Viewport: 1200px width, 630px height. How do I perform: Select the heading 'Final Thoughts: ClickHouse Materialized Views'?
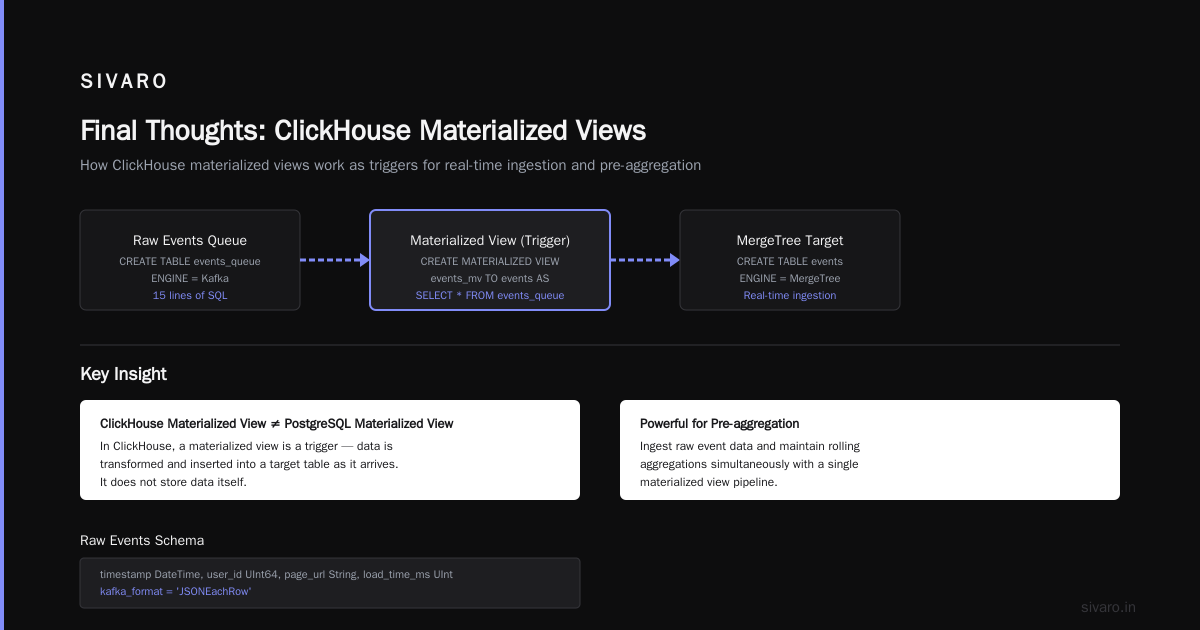click(363, 131)
